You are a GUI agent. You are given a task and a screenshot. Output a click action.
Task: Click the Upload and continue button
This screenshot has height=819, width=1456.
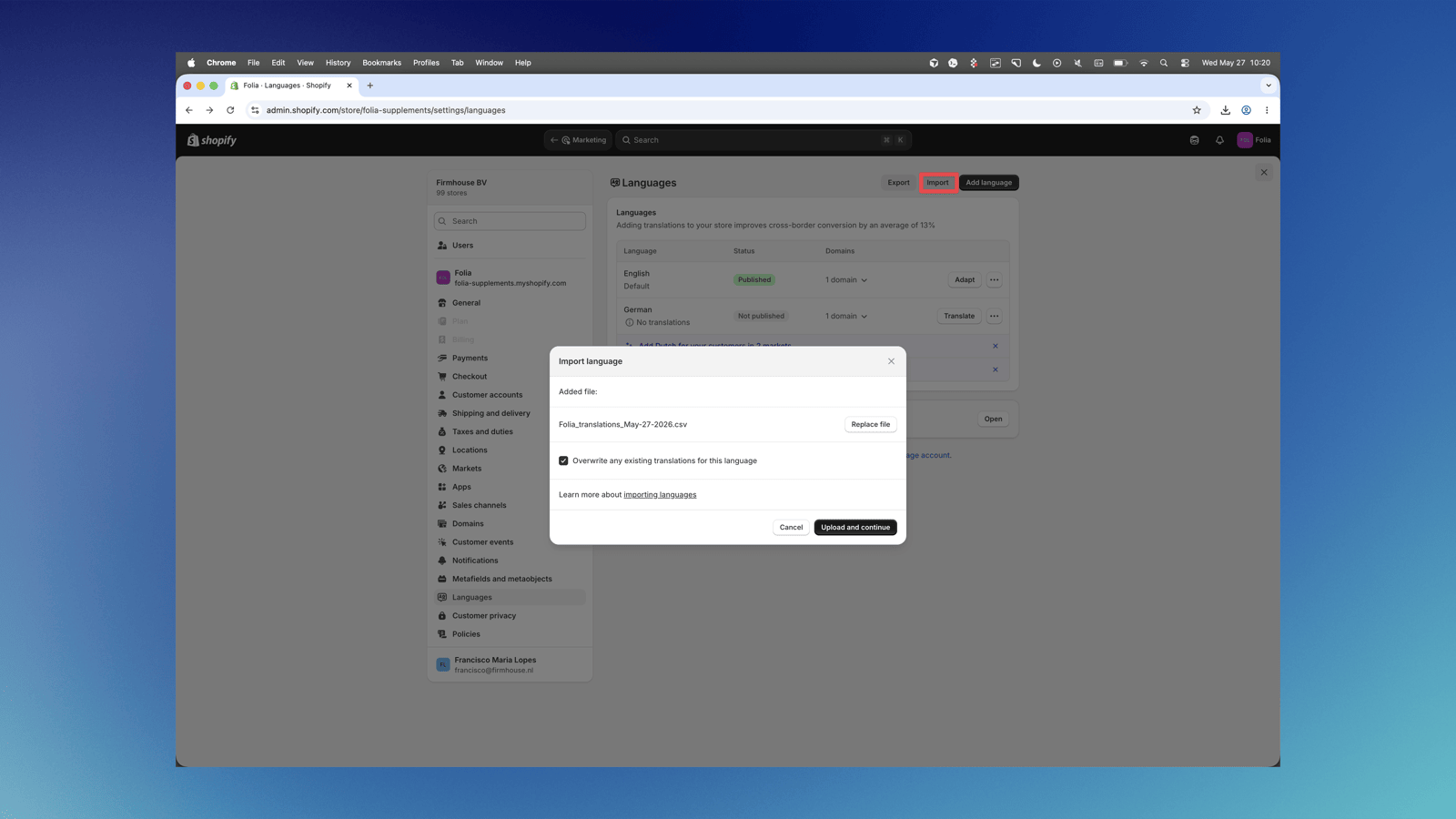(x=854, y=527)
